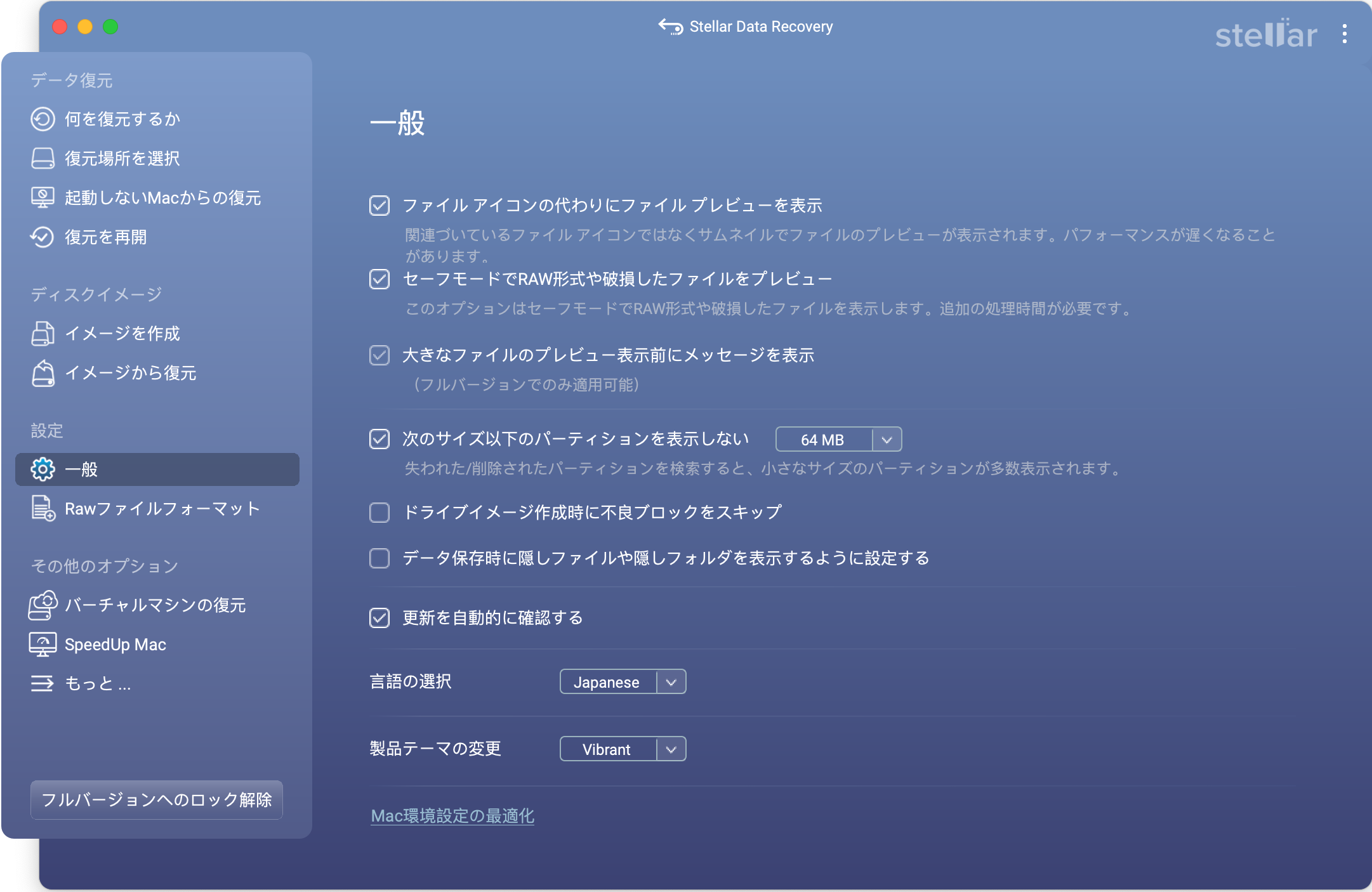Toggle 大きなファイルのプレビュー message checkbox

pos(379,355)
